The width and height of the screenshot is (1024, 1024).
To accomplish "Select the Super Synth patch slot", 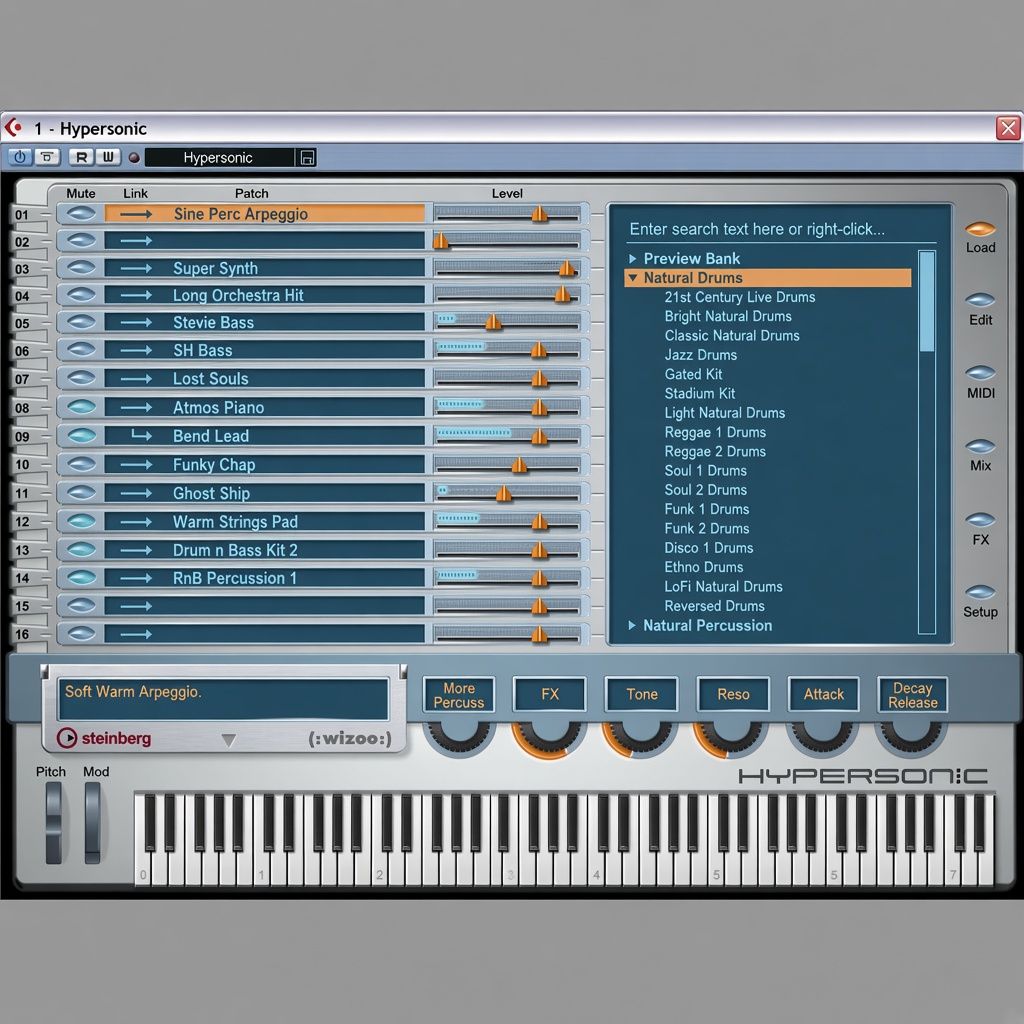I will pyautogui.click(x=264, y=268).
